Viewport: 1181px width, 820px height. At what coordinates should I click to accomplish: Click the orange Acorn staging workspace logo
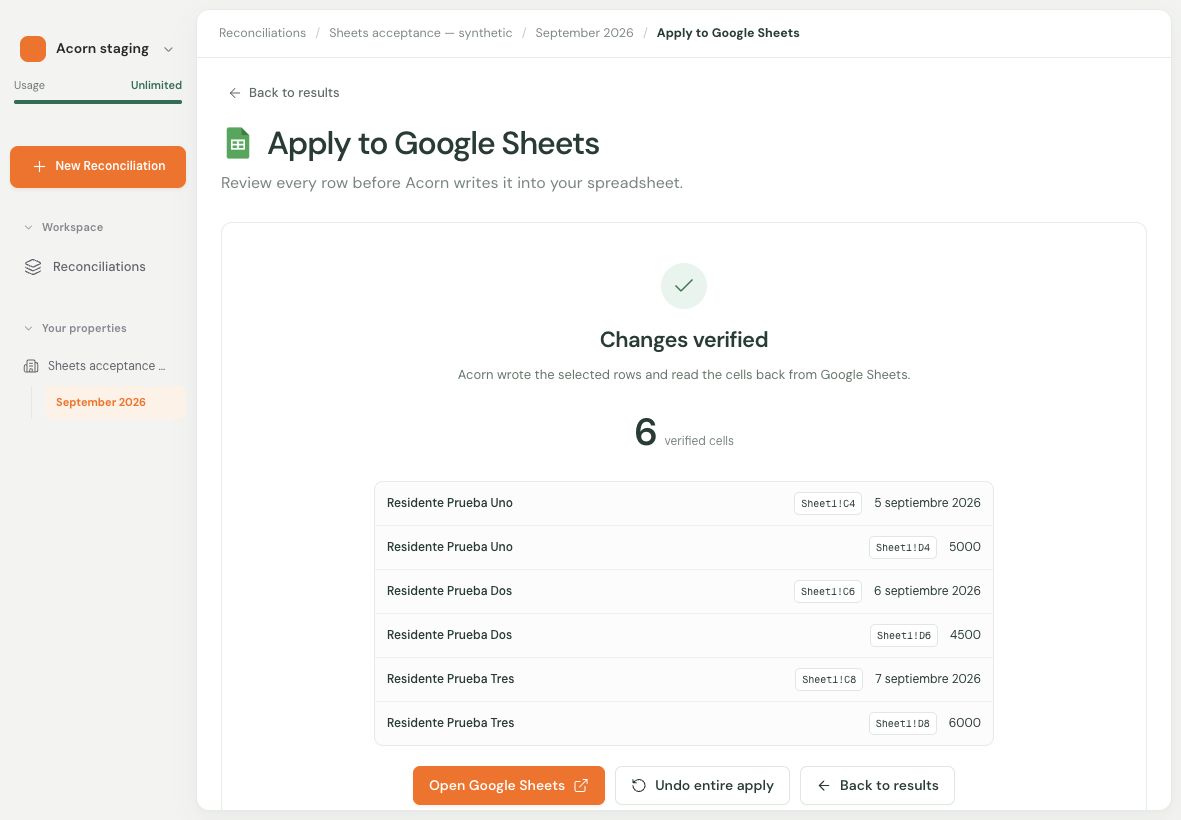click(33, 49)
